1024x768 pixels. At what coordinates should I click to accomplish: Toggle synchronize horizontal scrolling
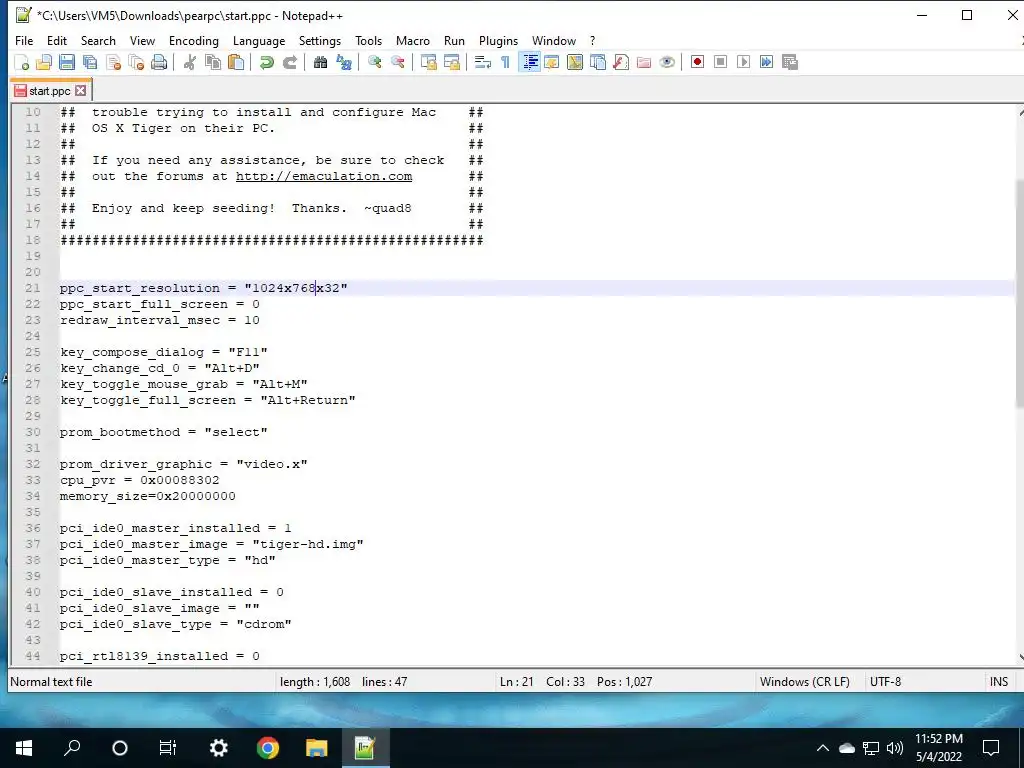[x=451, y=63]
